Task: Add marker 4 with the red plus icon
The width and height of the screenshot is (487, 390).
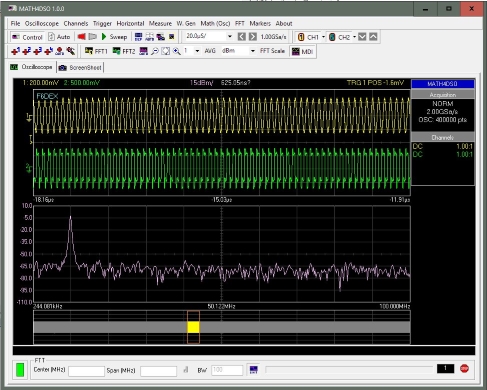Action: coord(49,51)
